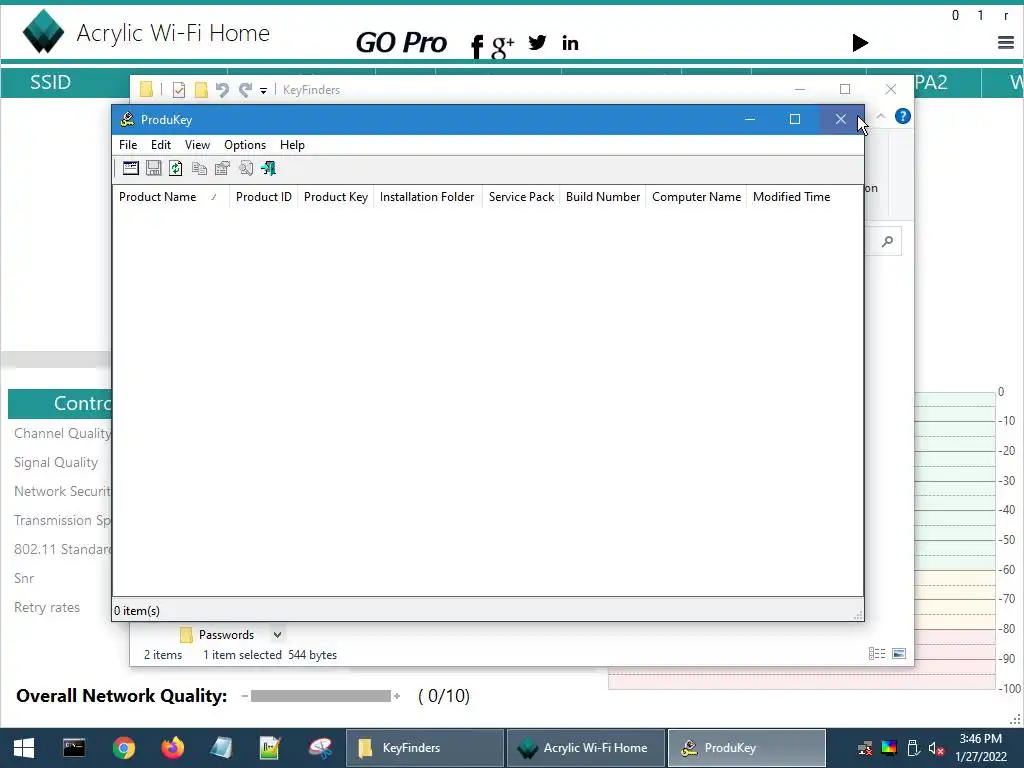
Task: Click plus at Overall Network Quality bar
Action: coord(396,696)
